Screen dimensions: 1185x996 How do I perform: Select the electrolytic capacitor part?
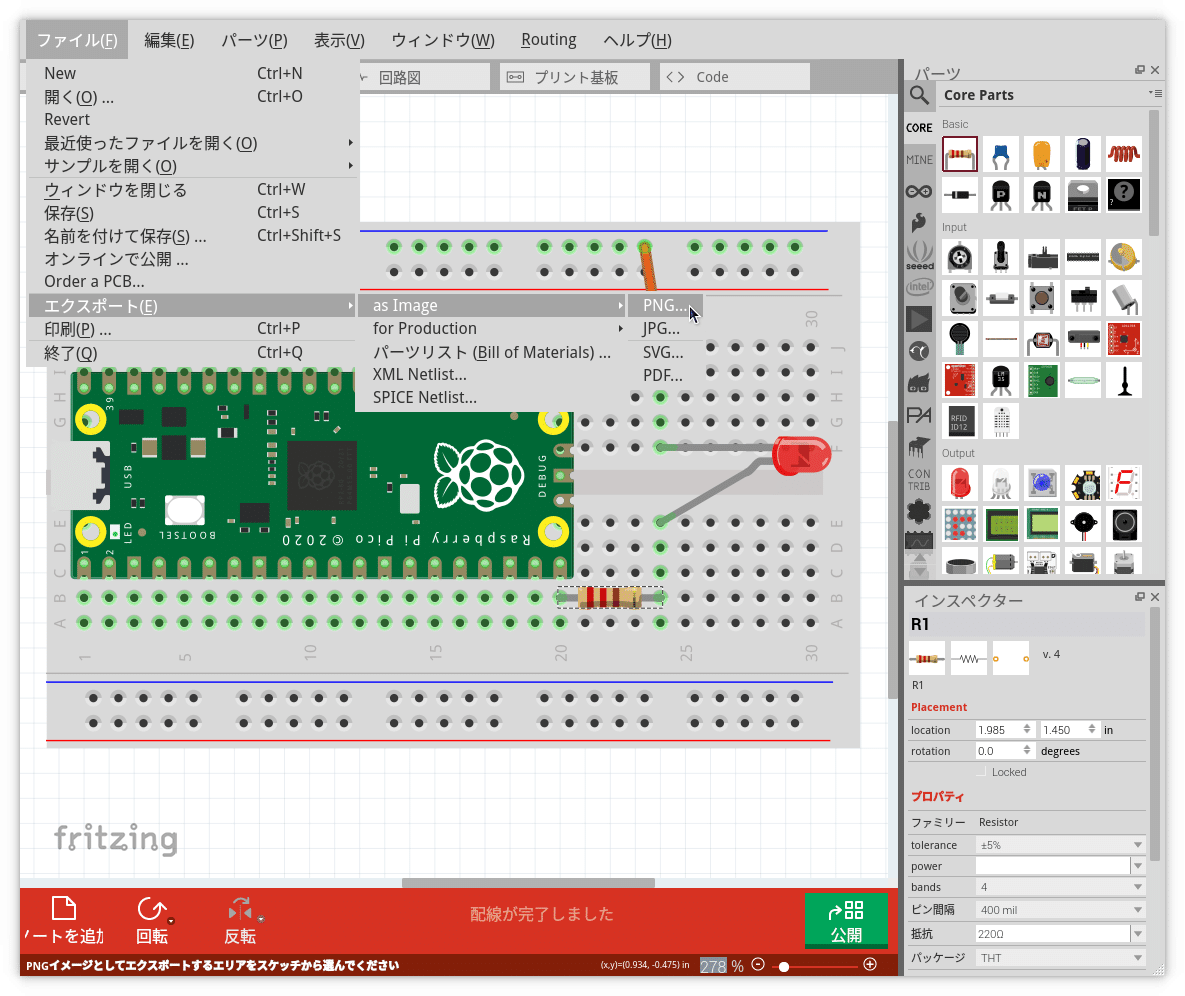point(1083,154)
